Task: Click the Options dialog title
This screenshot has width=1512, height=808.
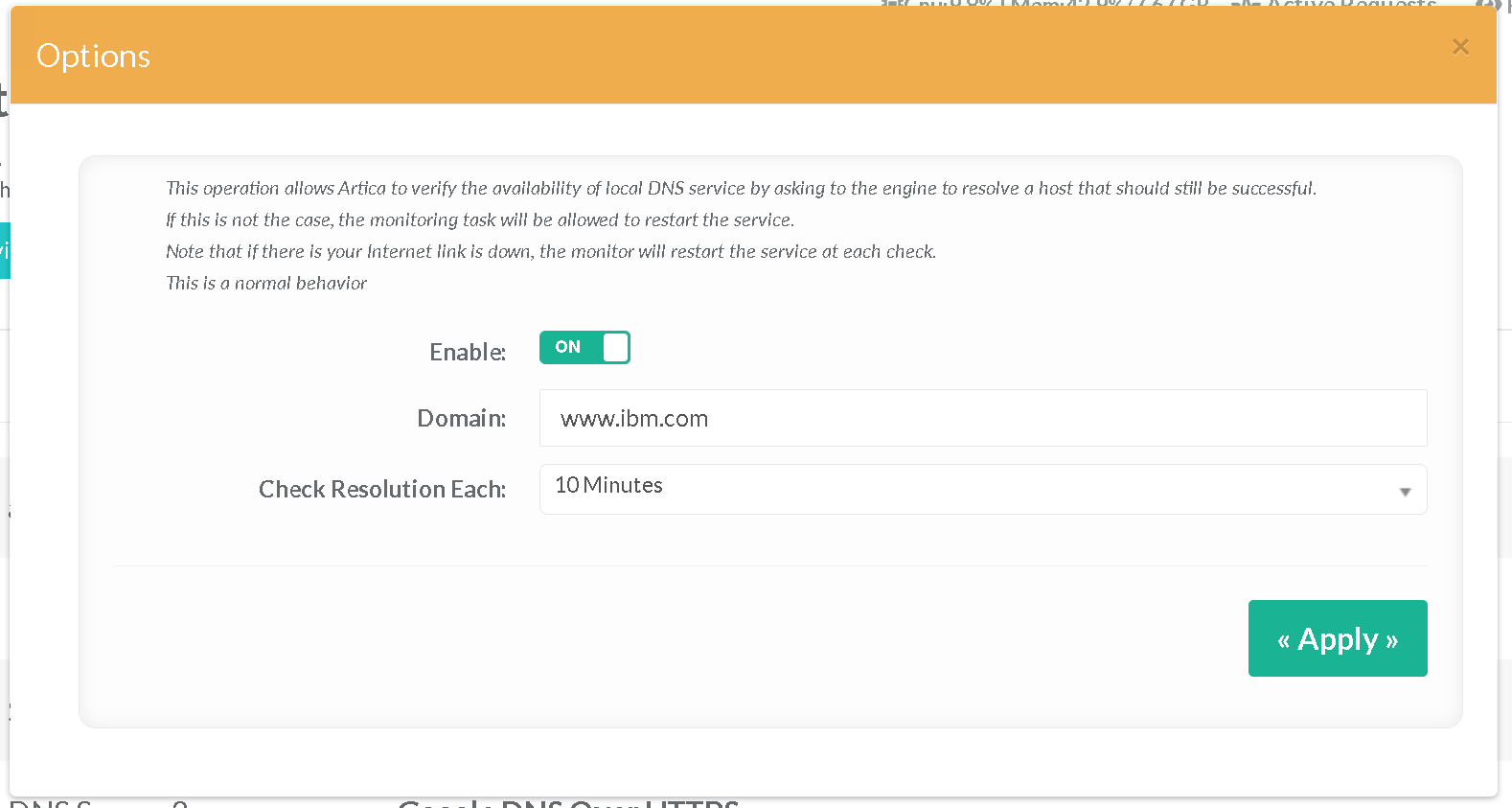Action: coord(93,56)
